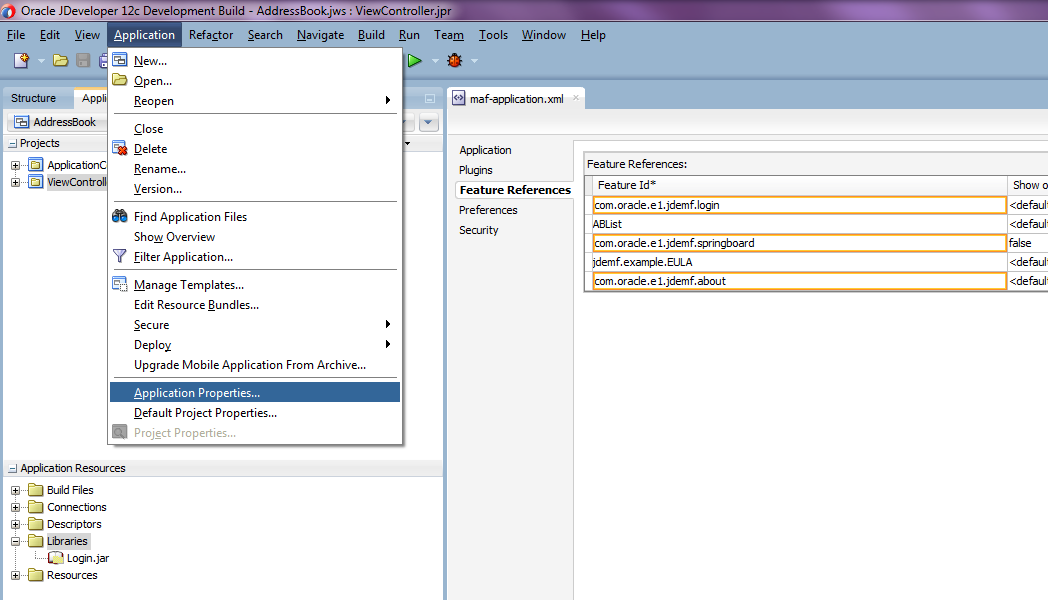This screenshot has height=600, width=1048.
Task: Expand the Build Files node
Action: 14,489
